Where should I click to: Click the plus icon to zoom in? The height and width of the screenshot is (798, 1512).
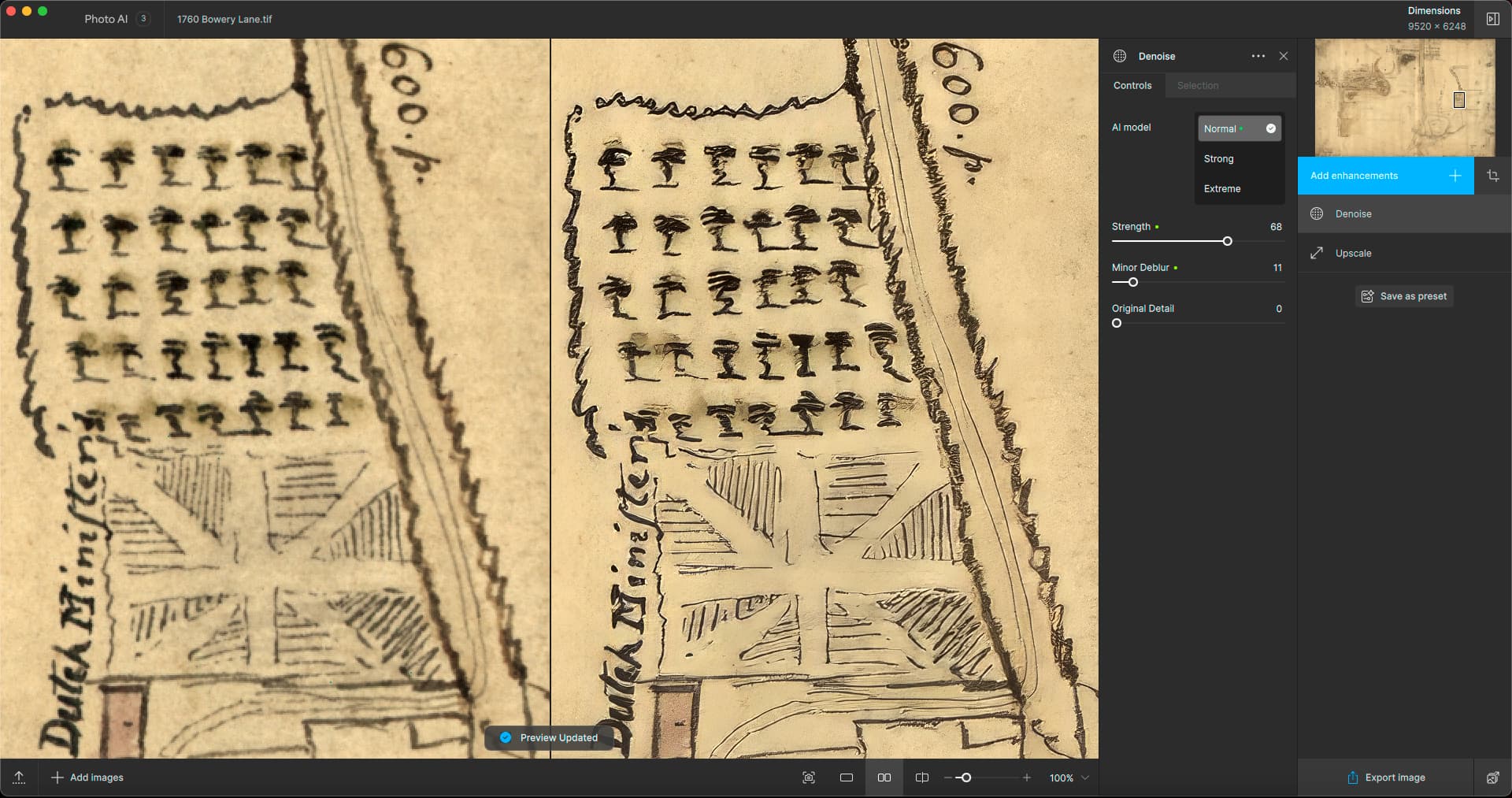[1026, 778]
